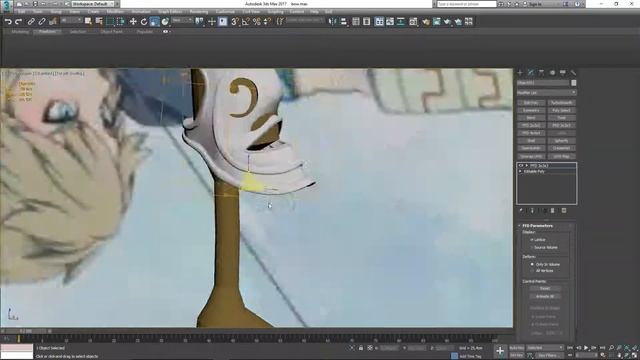Expand the FFD 3x3x3 stack entry
The width and height of the screenshot is (640, 360).
click(527, 166)
